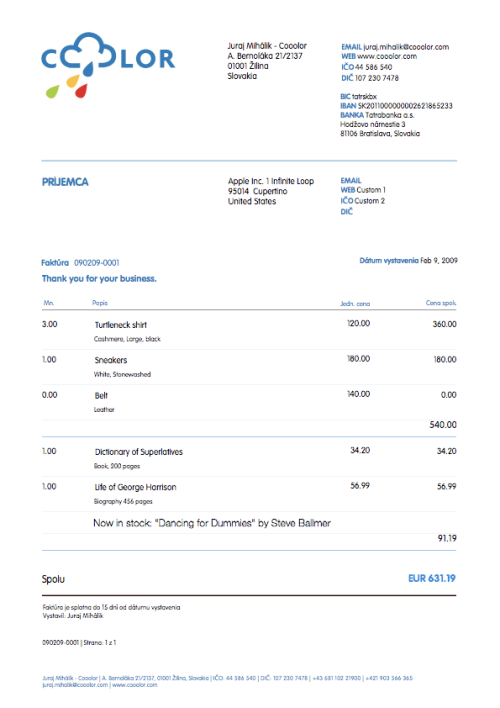The width and height of the screenshot is (500, 708).
Task: Click the Apple Inc. recipient address
Action: (271, 191)
